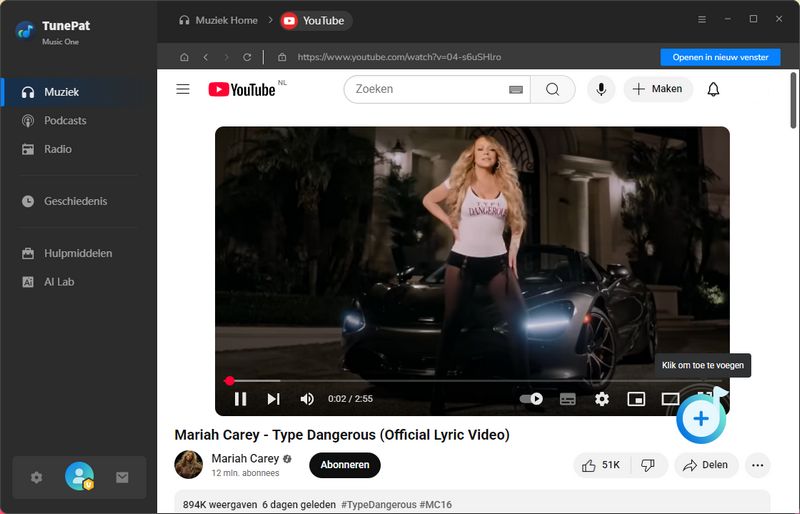Open Hulpmiddelen tools section
The height and width of the screenshot is (514, 800).
click(78, 253)
